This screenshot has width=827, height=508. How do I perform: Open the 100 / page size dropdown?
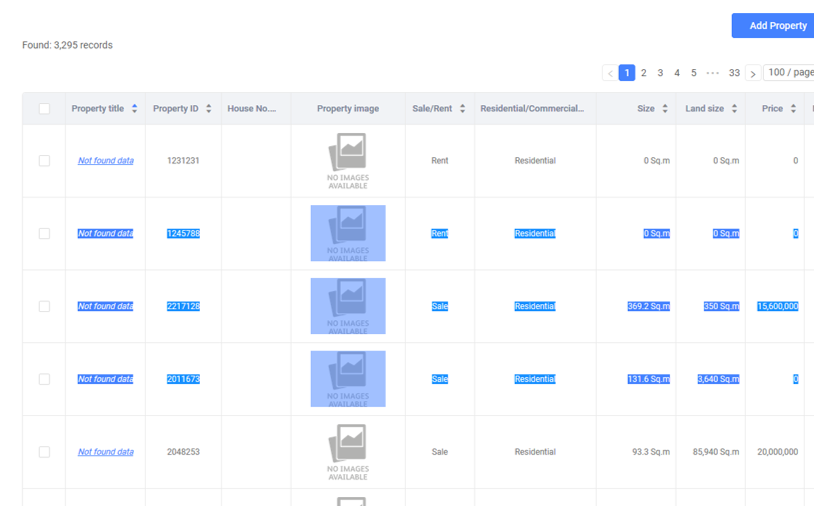click(793, 73)
